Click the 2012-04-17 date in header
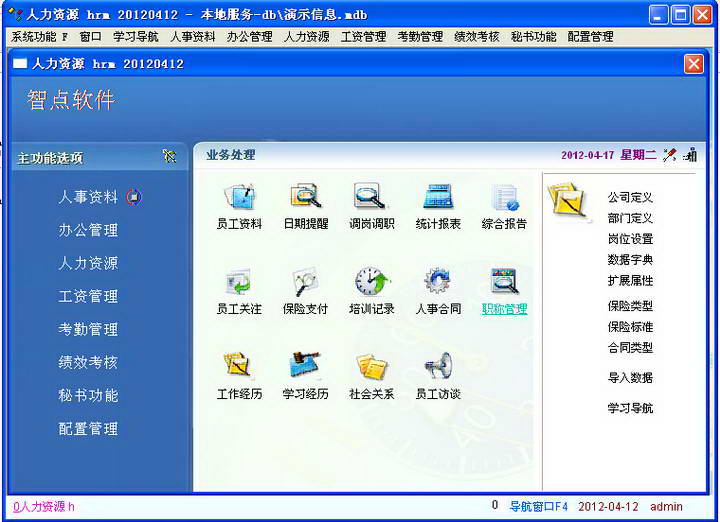 point(587,155)
